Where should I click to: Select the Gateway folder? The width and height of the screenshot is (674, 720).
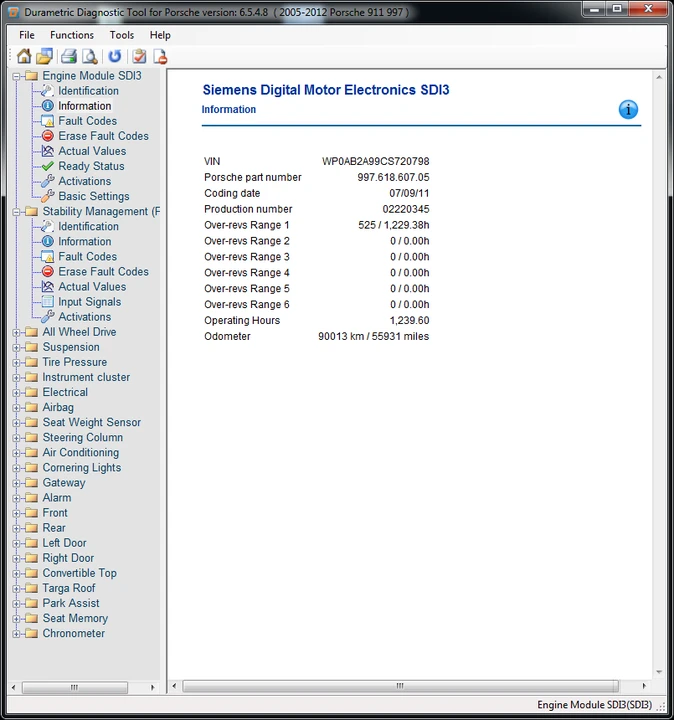pos(64,483)
